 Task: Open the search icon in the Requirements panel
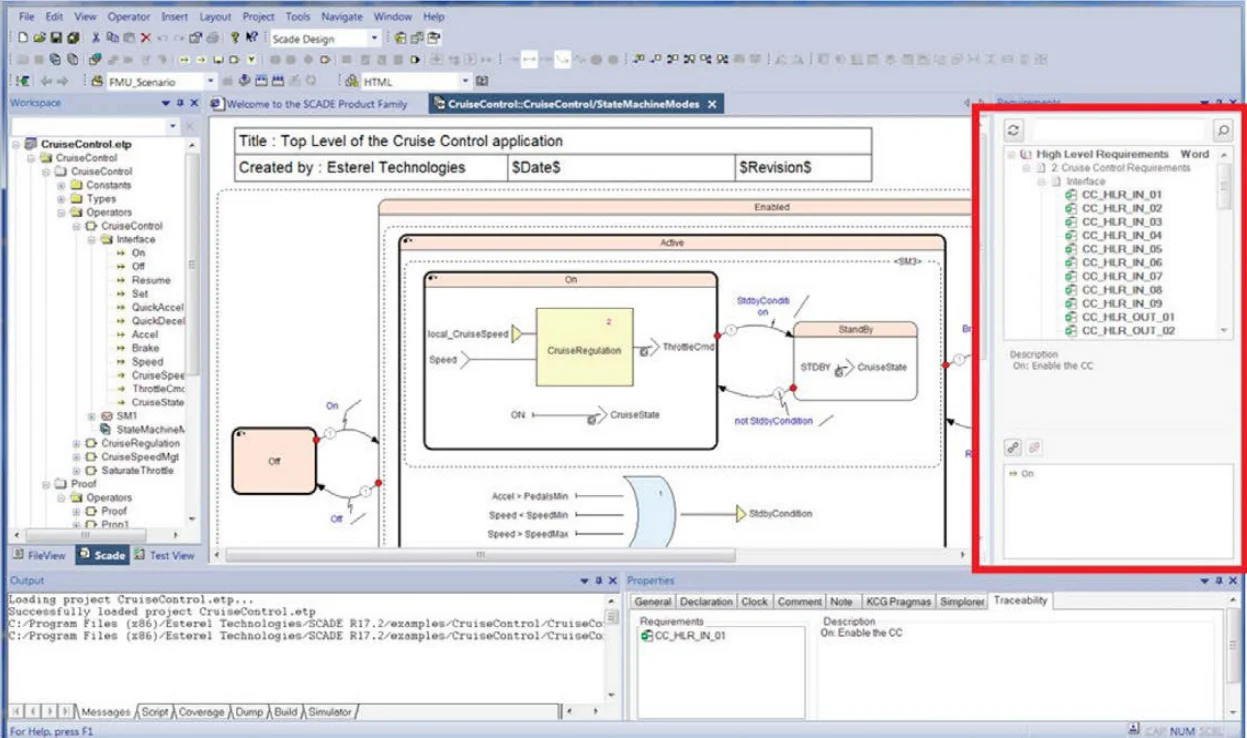[x=1220, y=130]
